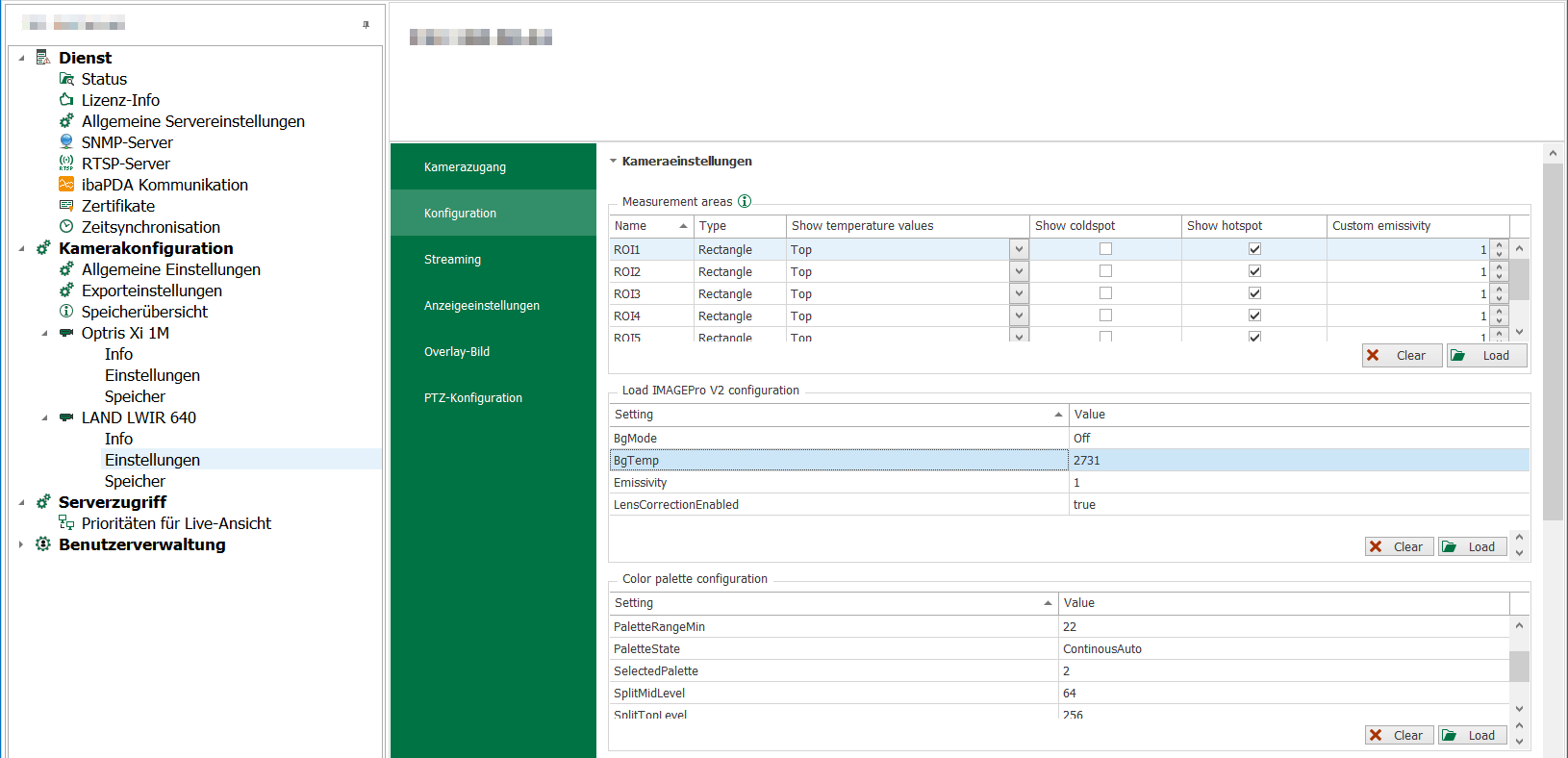Collapse the Dienst tree node
The image size is (1568, 758).
pos(21,58)
